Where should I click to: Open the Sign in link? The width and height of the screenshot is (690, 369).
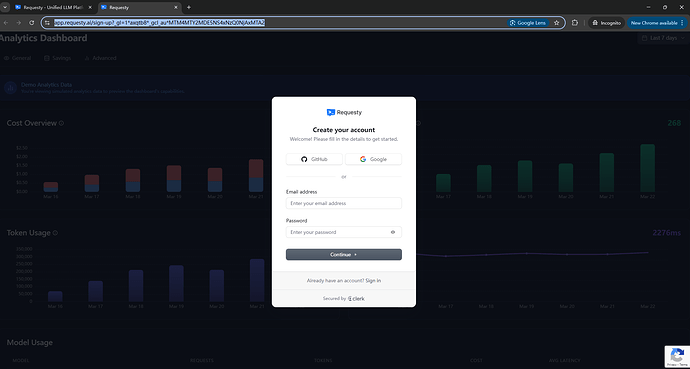pyautogui.click(x=373, y=281)
